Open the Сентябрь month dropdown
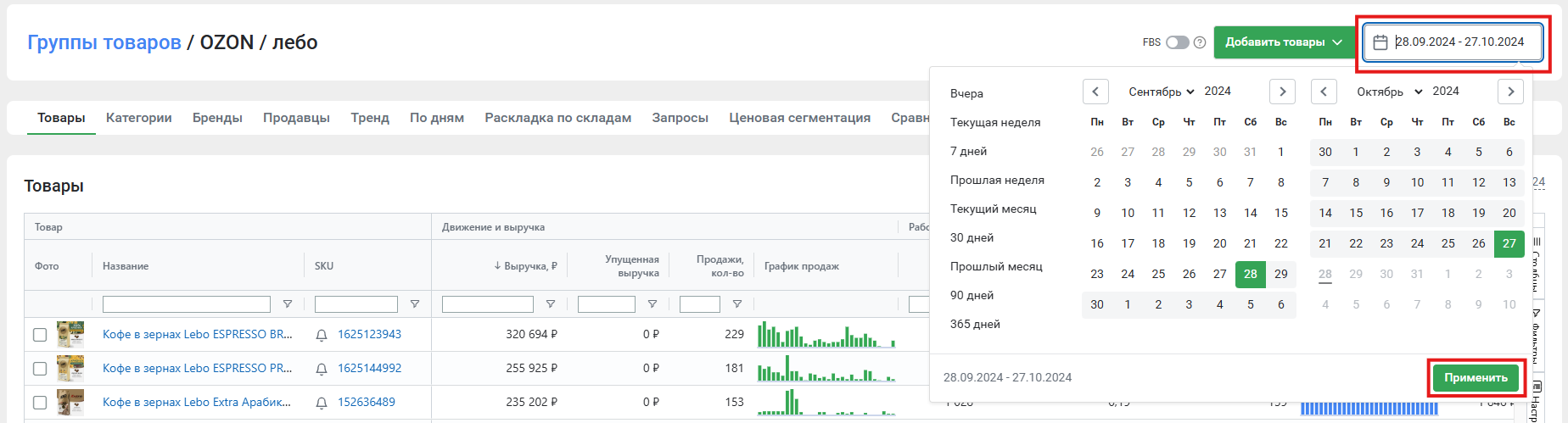This screenshot has height=423, width=1568. pos(1161,92)
